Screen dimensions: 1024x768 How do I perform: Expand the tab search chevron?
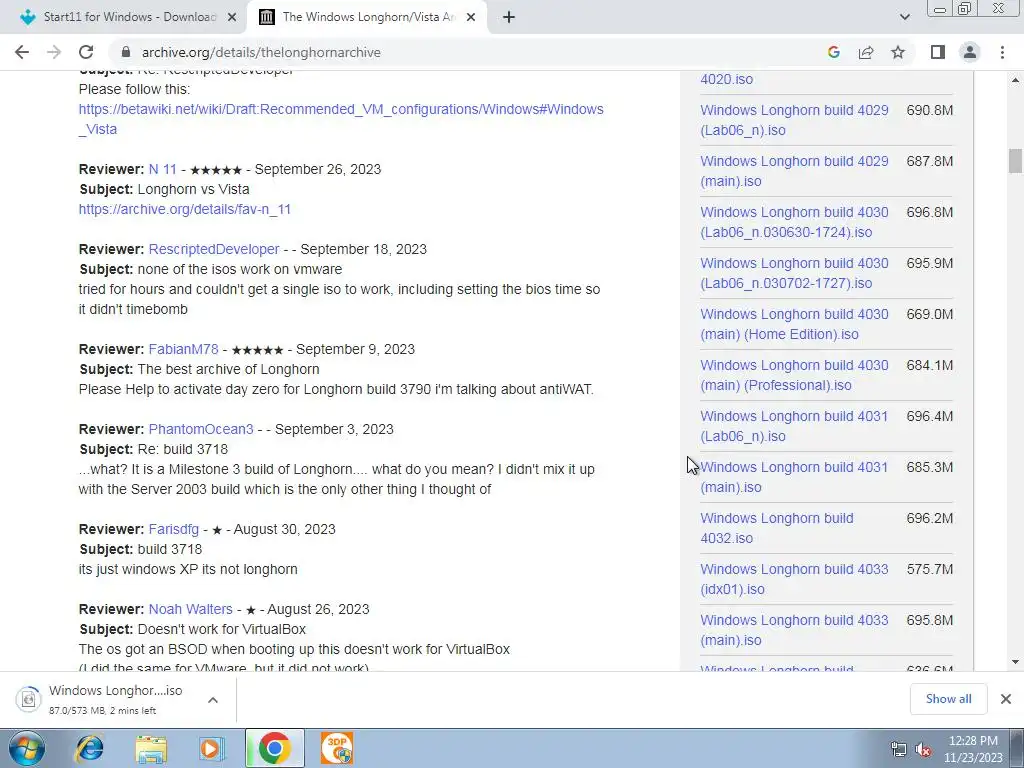(904, 17)
